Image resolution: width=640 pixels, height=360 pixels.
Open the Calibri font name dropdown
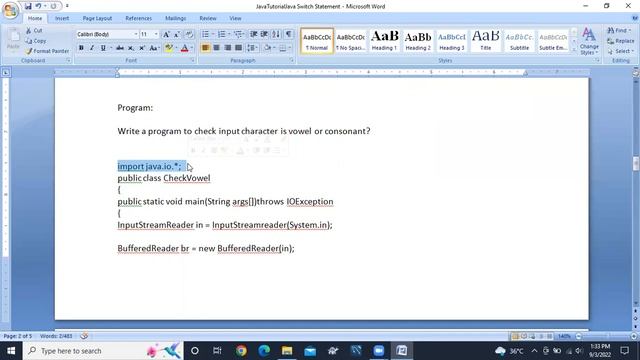coord(136,34)
